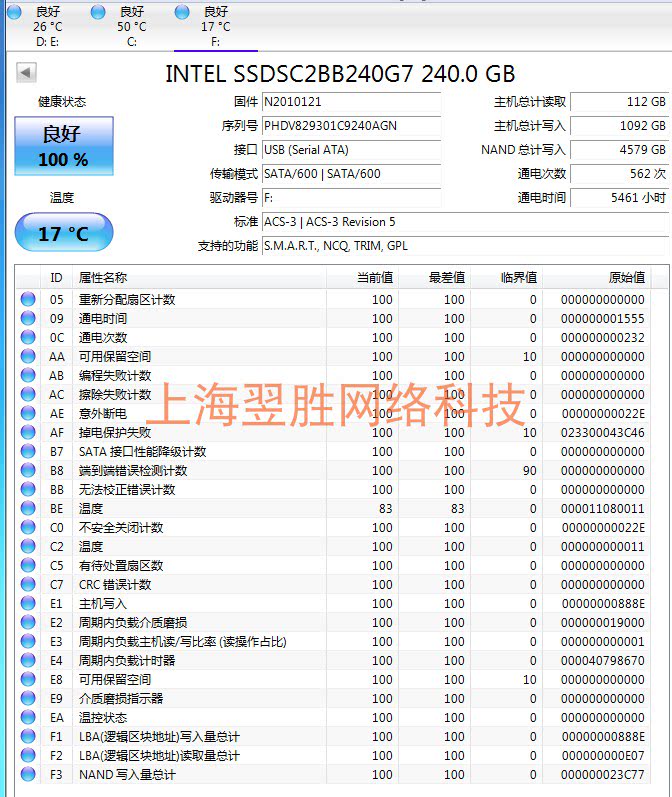The height and width of the screenshot is (797, 672).
Task: Click the status icon for attribute EA
Action: [28, 717]
